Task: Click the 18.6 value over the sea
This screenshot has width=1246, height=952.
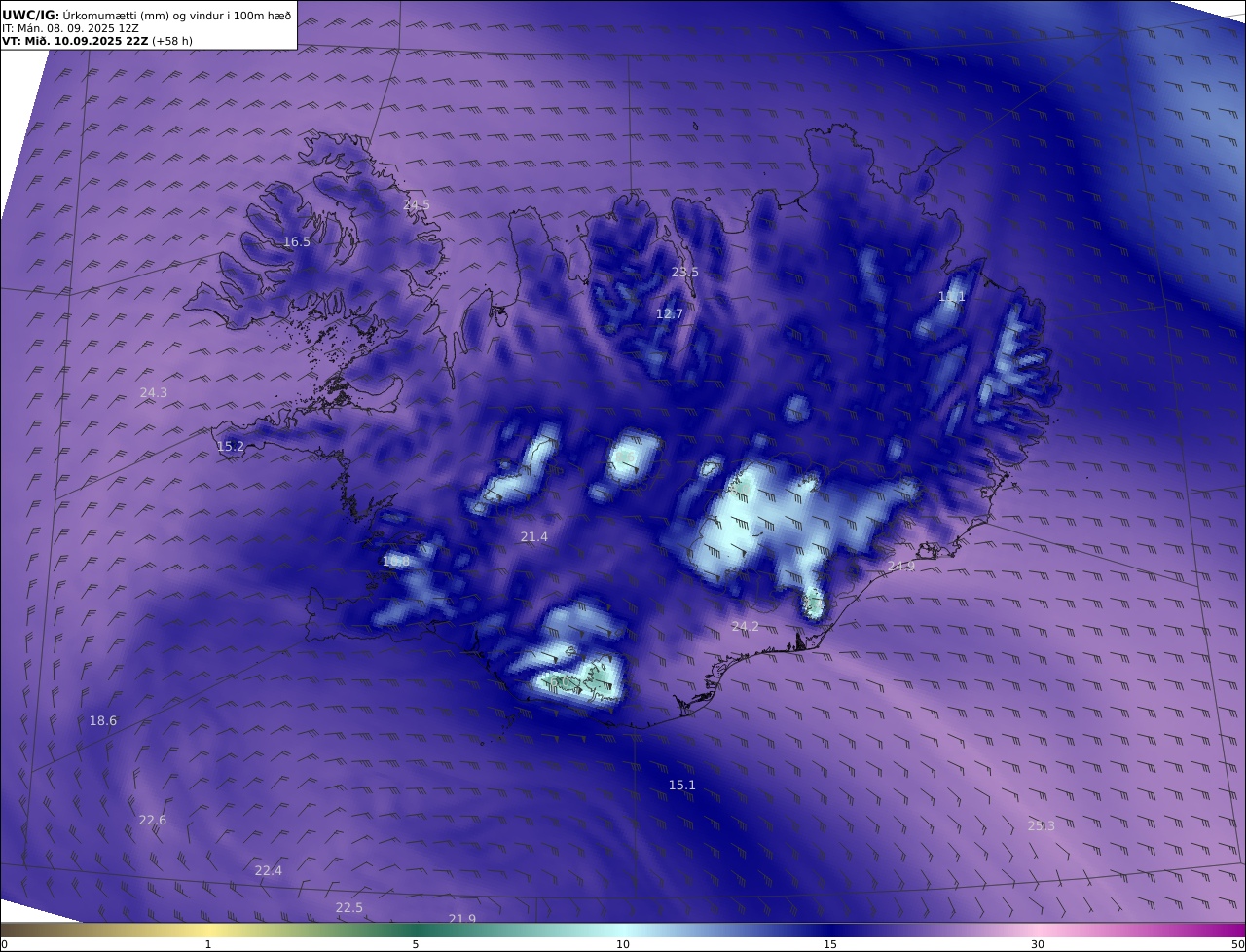Action: (103, 721)
